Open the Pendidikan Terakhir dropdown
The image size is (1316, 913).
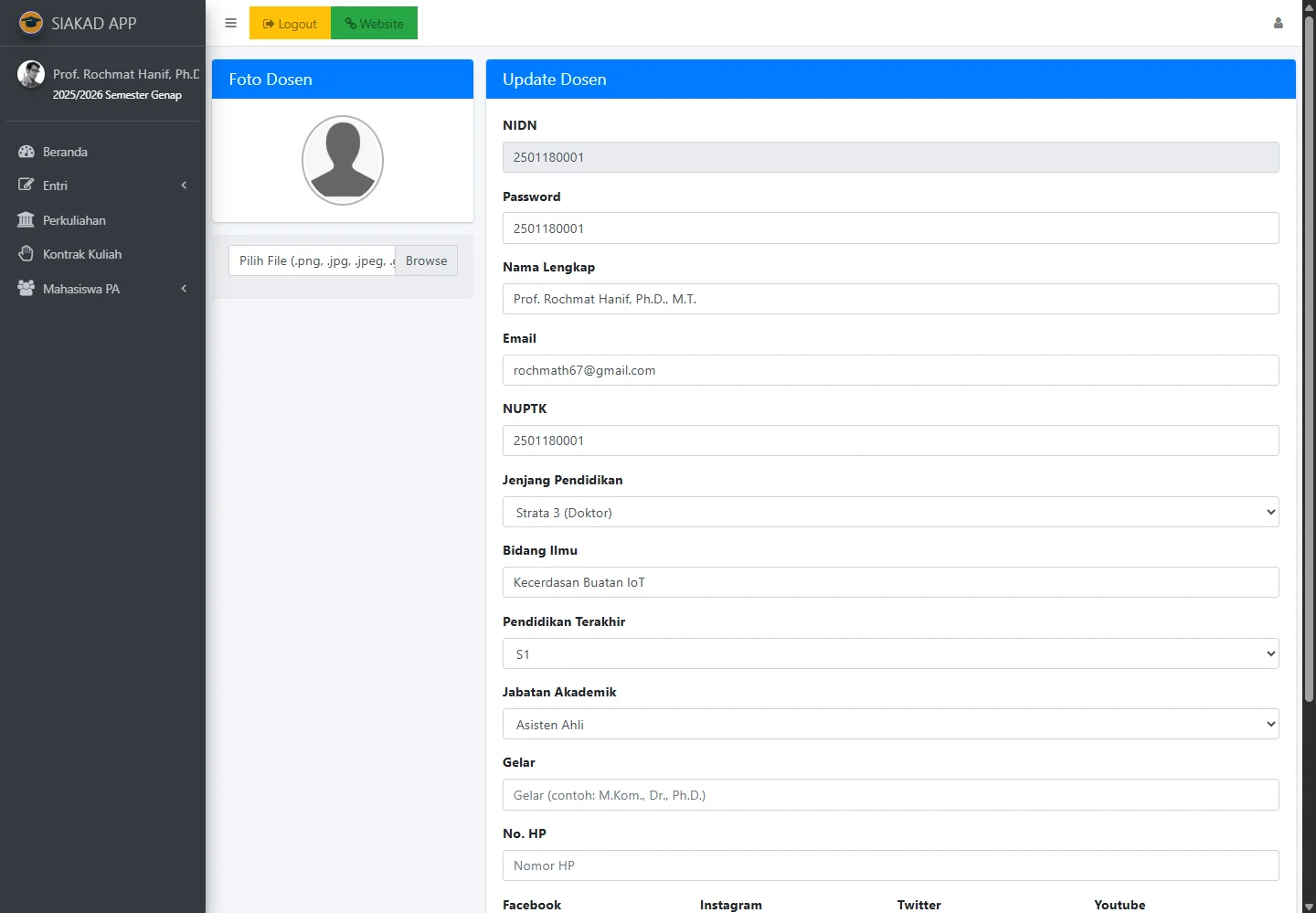(890, 654)
